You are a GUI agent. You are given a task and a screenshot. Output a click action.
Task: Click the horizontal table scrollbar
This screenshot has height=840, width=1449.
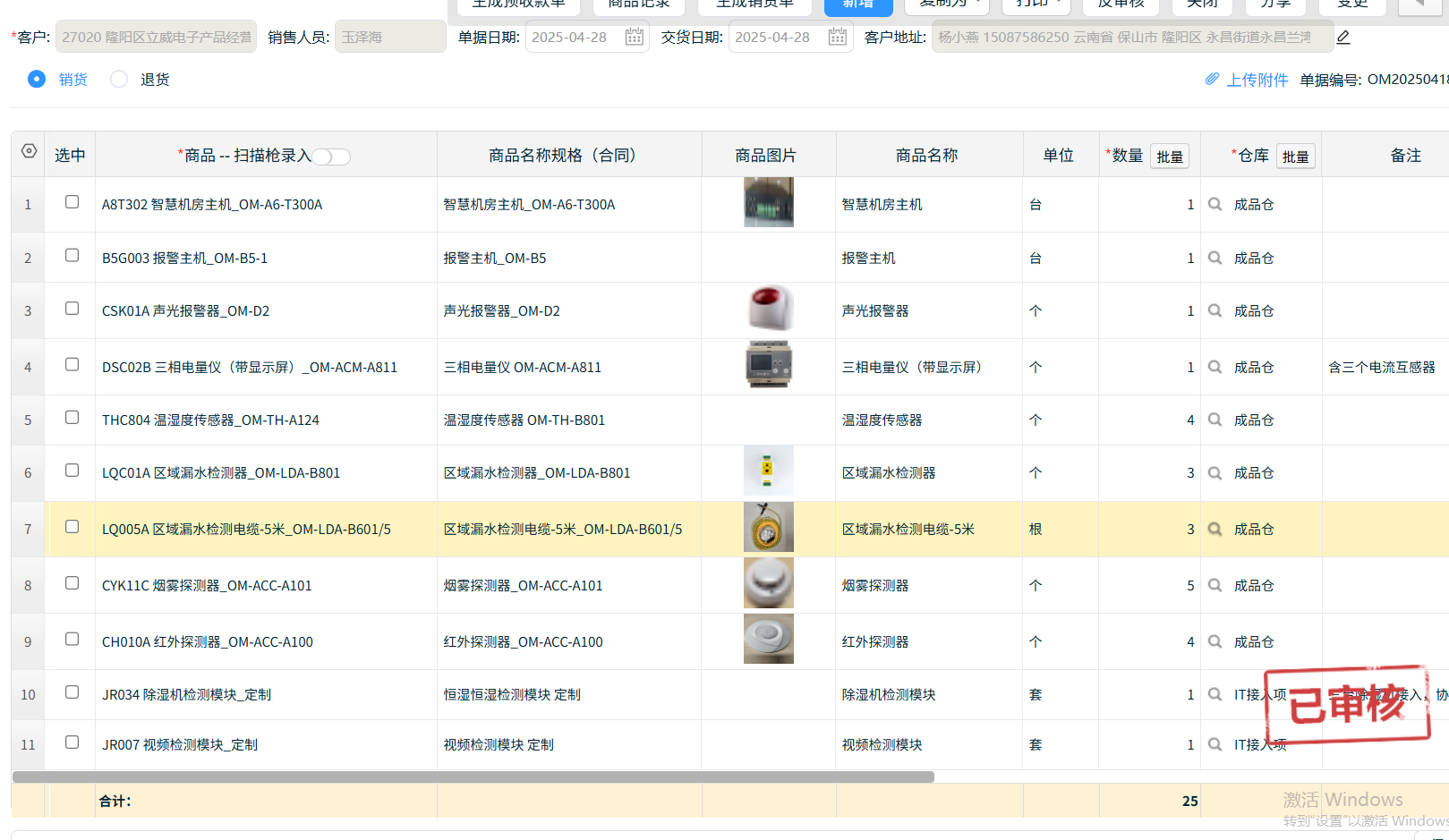(473, 776)
